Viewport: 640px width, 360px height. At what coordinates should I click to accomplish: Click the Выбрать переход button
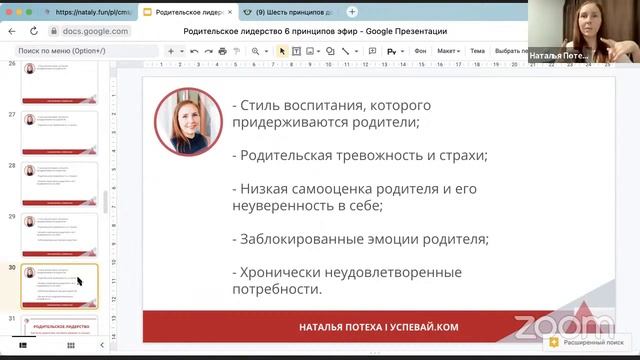(x=511, y=51)
